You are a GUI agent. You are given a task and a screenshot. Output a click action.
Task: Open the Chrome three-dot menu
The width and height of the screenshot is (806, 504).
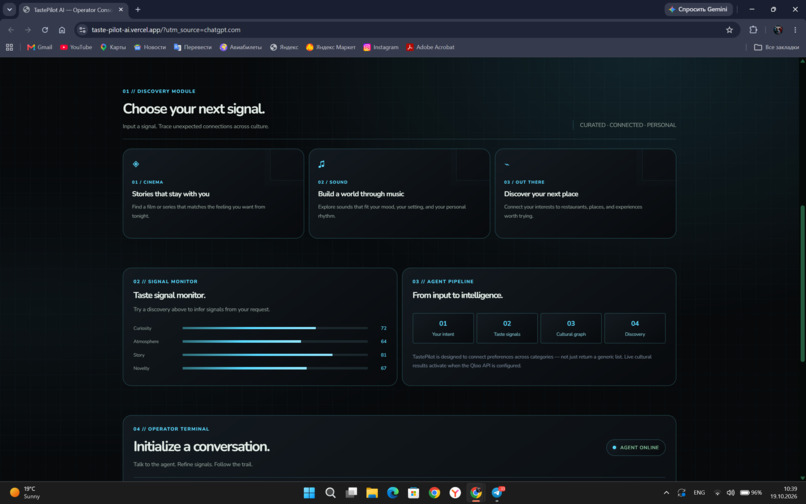795,30
